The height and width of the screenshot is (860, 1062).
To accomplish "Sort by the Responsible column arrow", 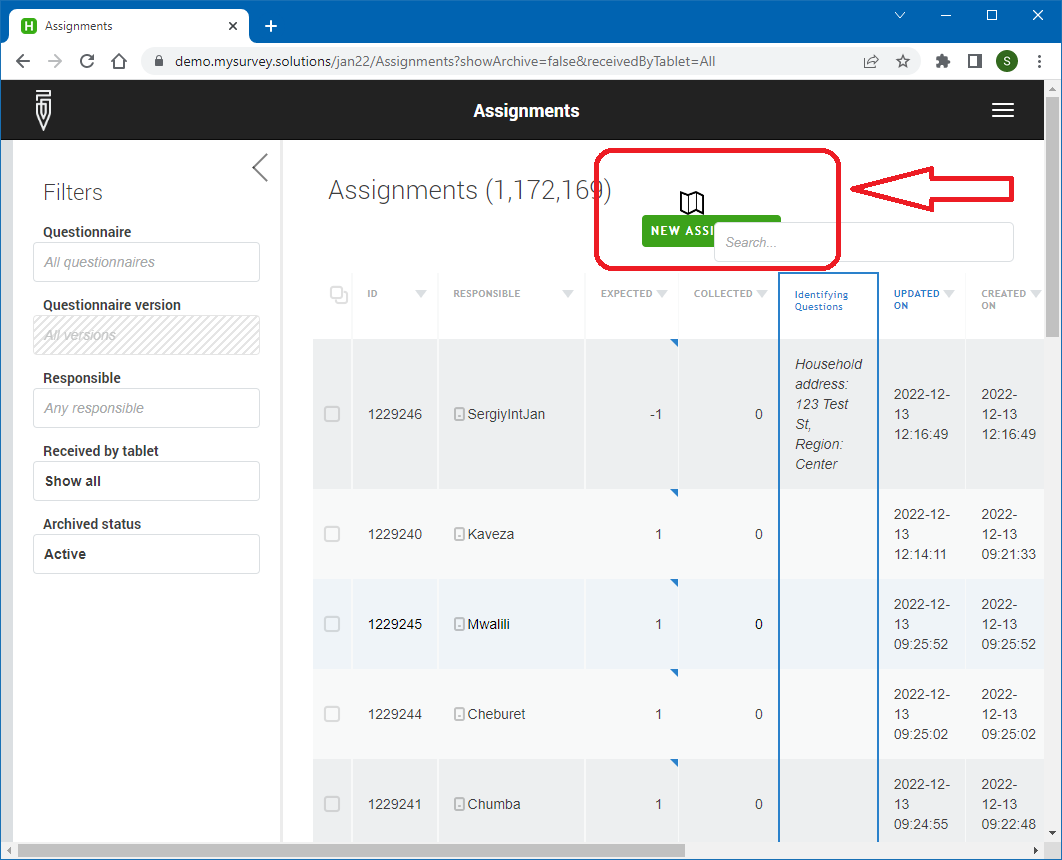I will pos(568,294).
